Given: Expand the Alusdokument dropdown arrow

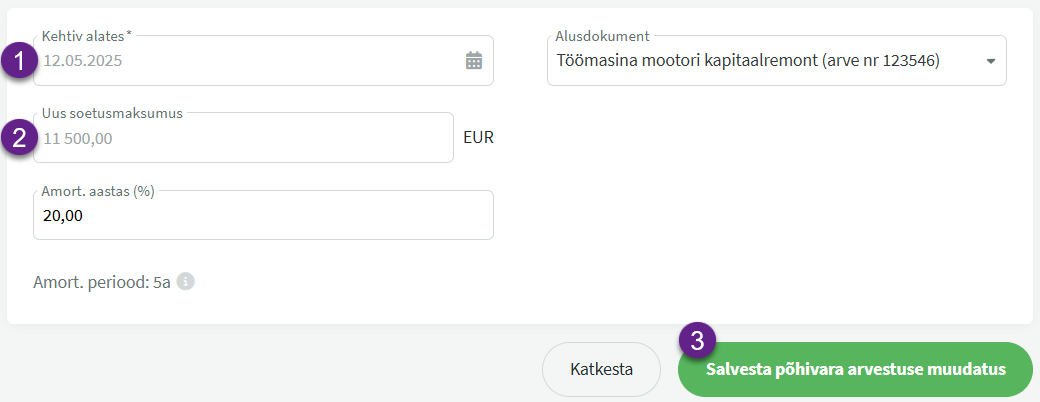Looking at the screenshot, I should 991,61.
